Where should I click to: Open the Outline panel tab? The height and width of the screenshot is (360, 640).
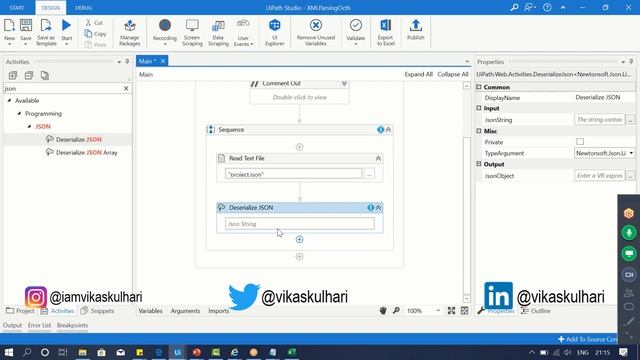tap(536, 311)
